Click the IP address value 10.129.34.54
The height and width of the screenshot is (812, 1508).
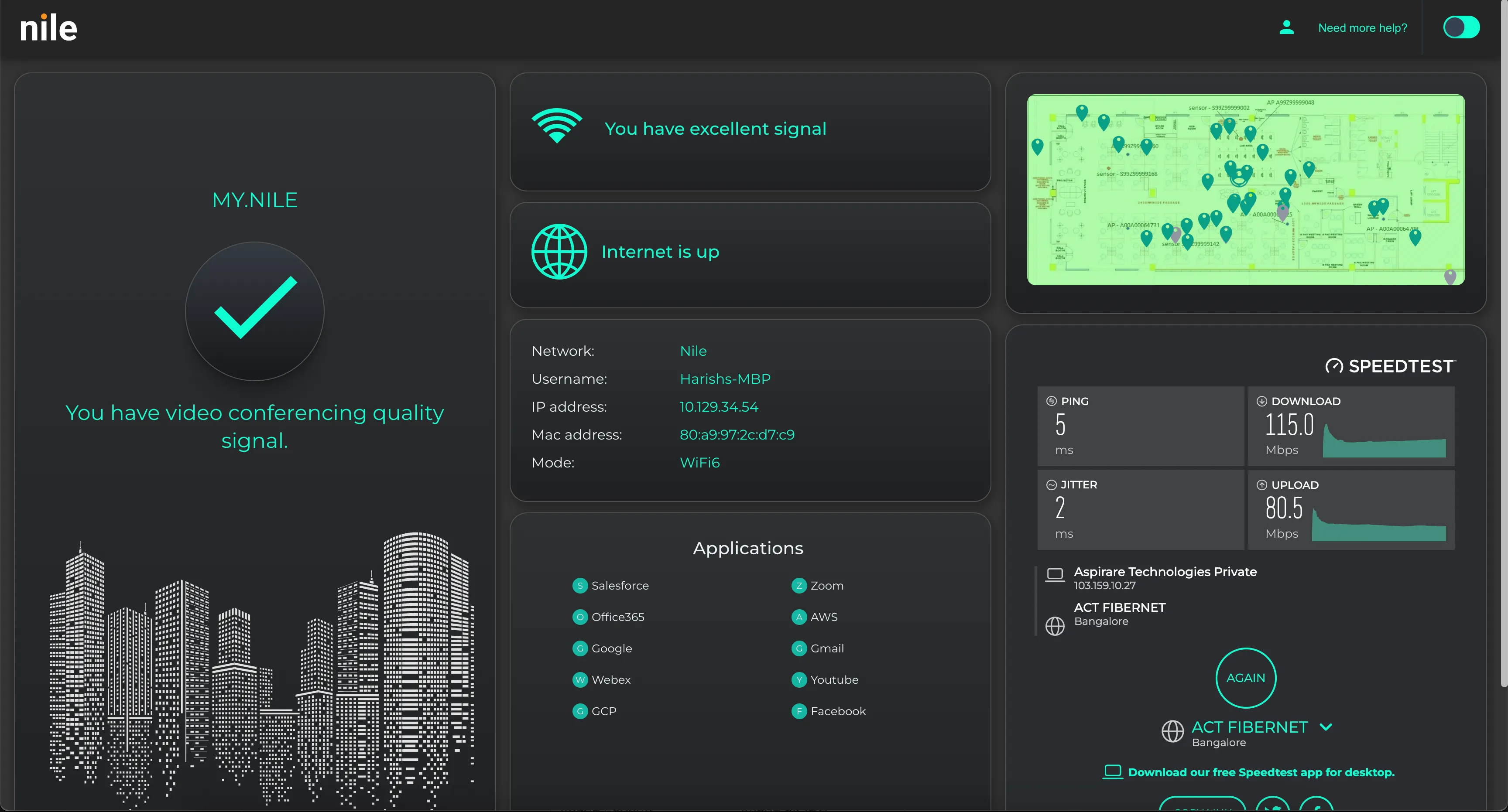719,406
